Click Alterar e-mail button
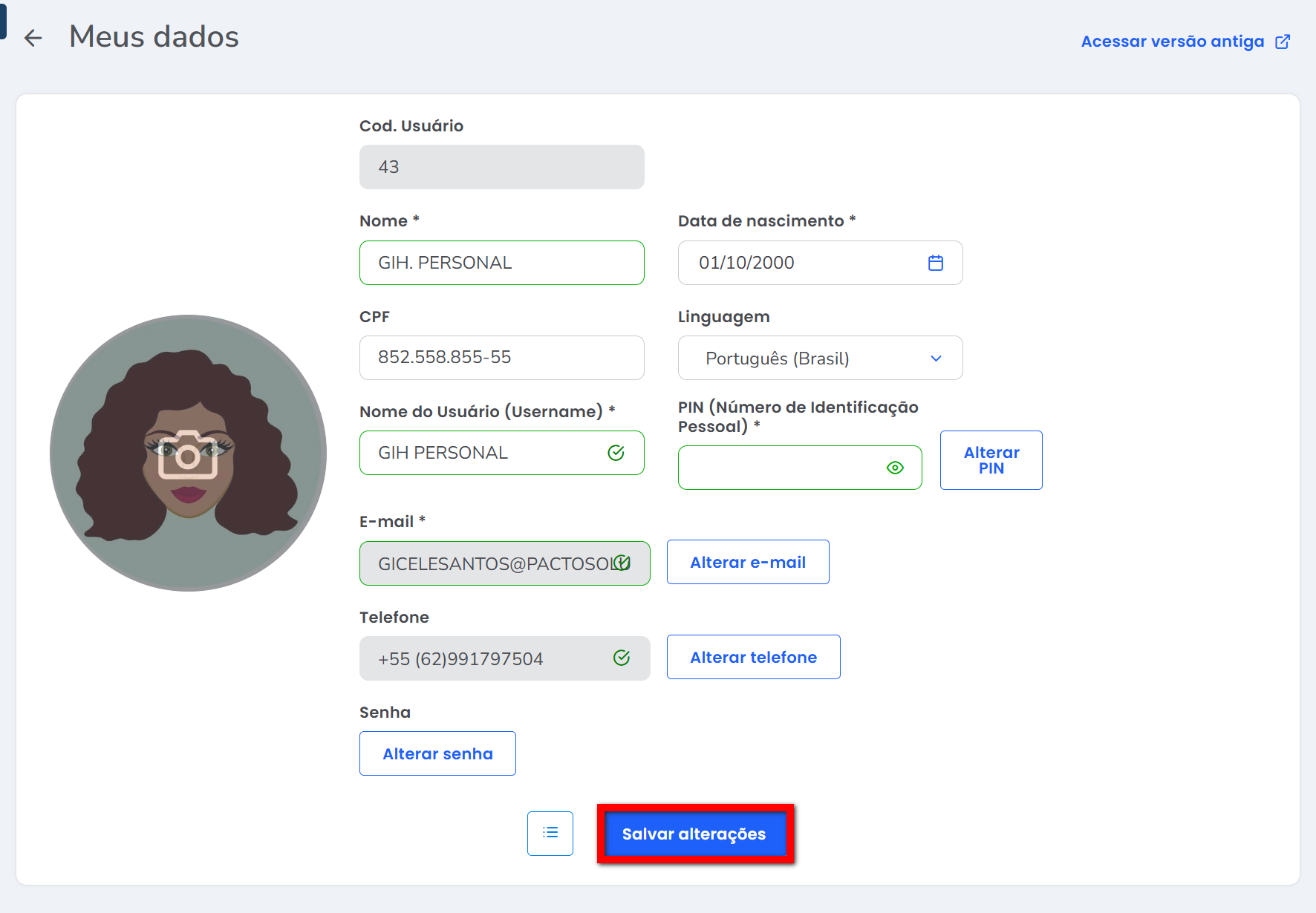1316x913 pixels. [747, 563]
